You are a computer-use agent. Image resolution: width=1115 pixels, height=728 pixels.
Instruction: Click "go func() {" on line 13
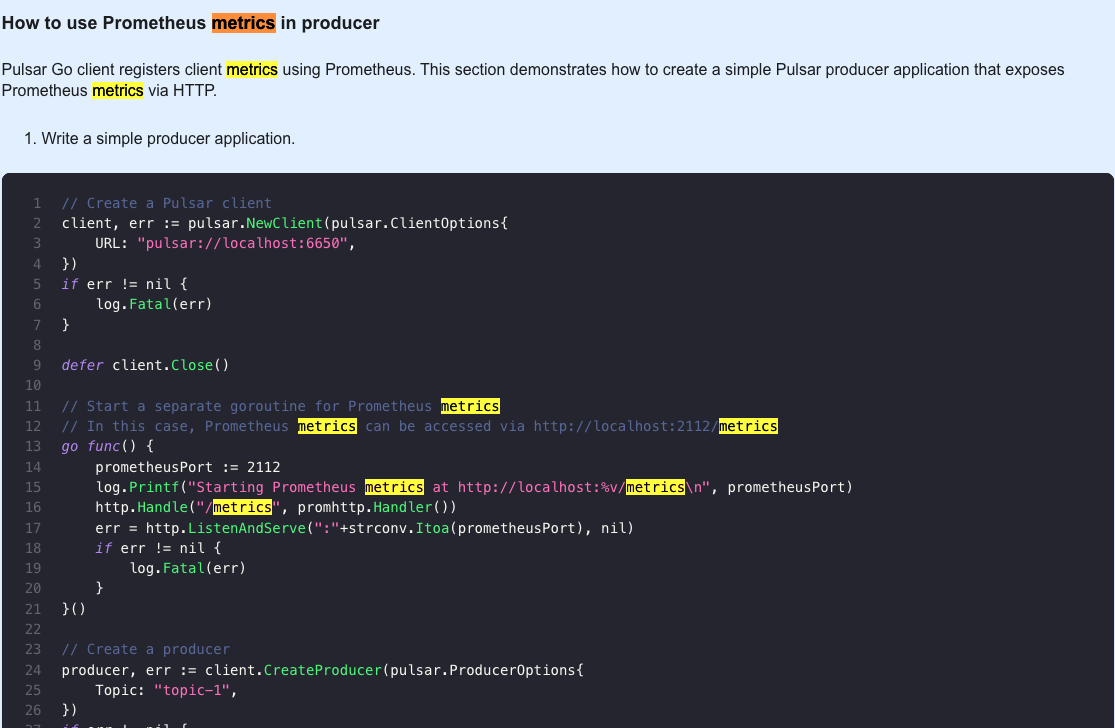(x=107, y=446)
